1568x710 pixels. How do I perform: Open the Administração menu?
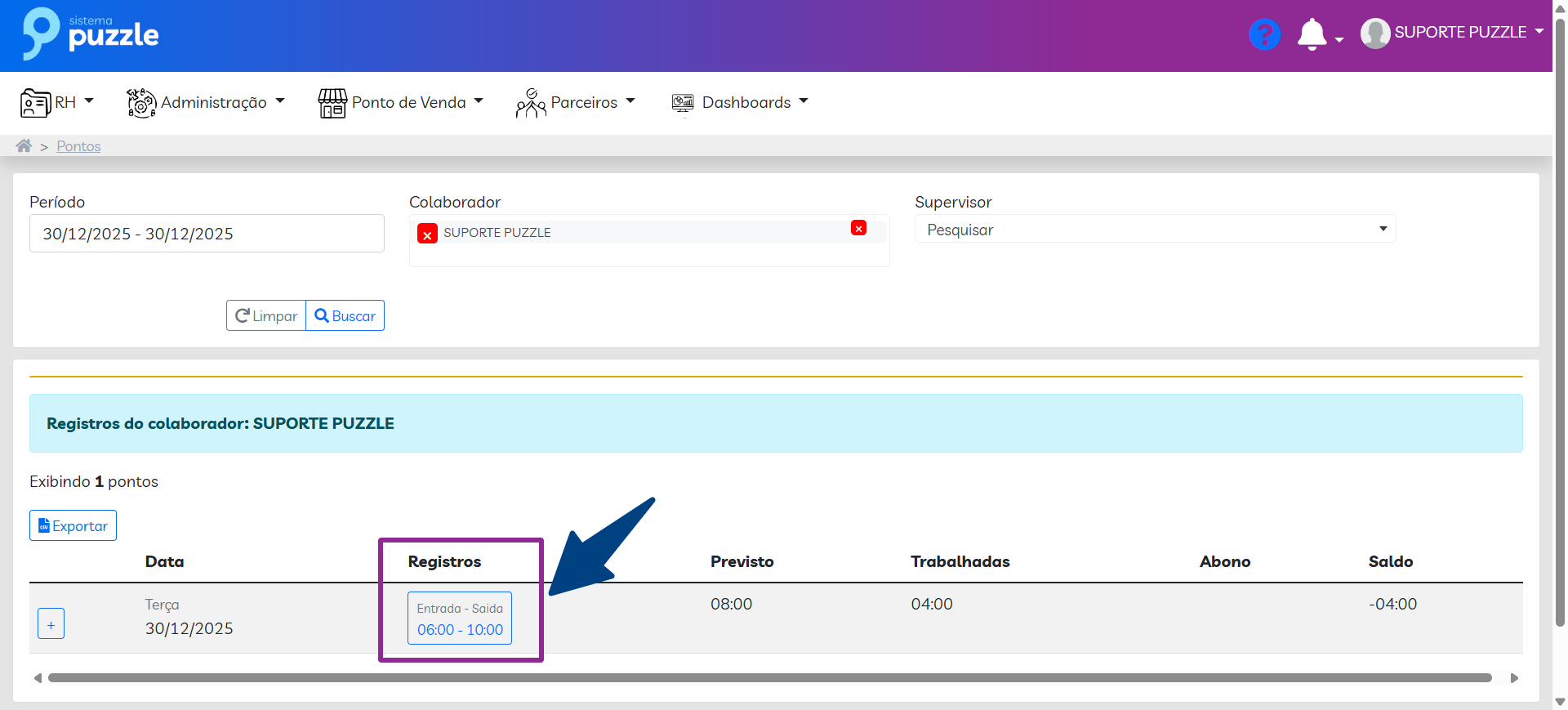tap(206, 103)
